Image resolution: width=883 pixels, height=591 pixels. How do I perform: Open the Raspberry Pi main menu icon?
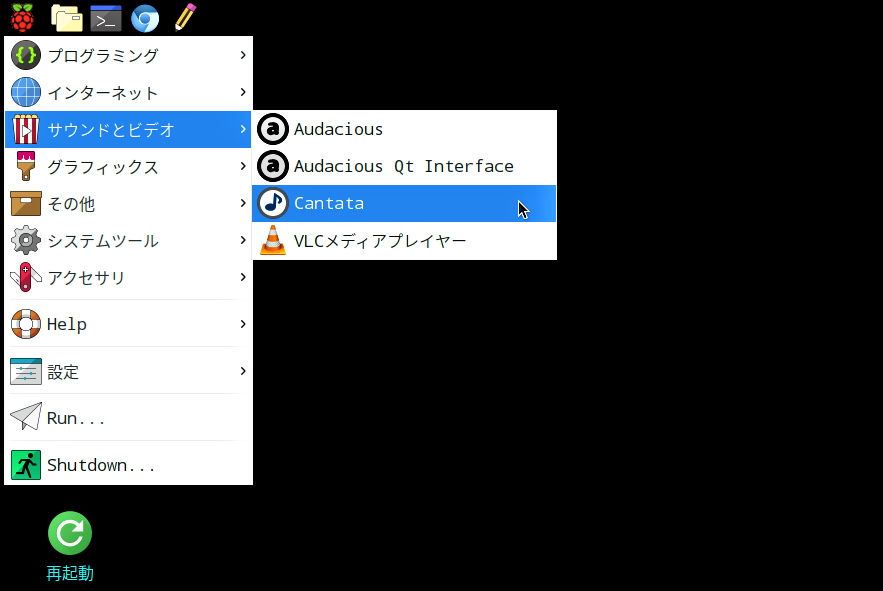click(x=22, y=17)
